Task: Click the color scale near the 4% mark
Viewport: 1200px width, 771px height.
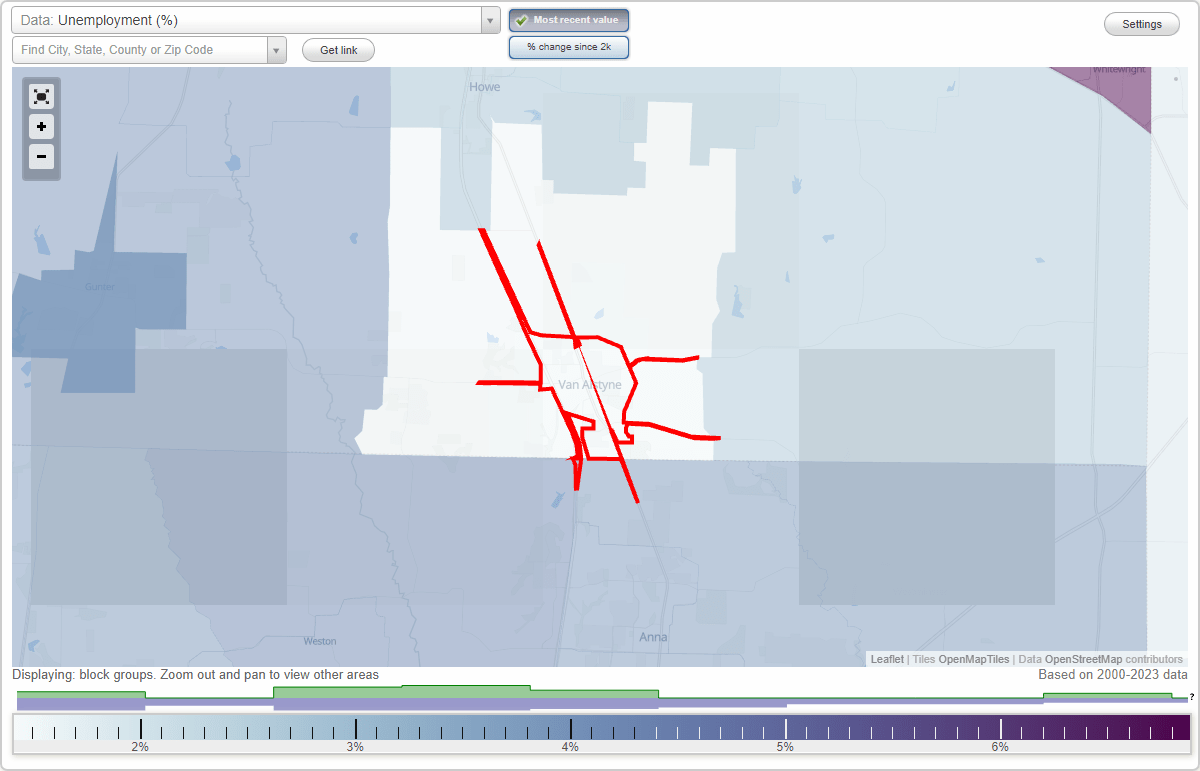Action: click(x=570, y=729)
